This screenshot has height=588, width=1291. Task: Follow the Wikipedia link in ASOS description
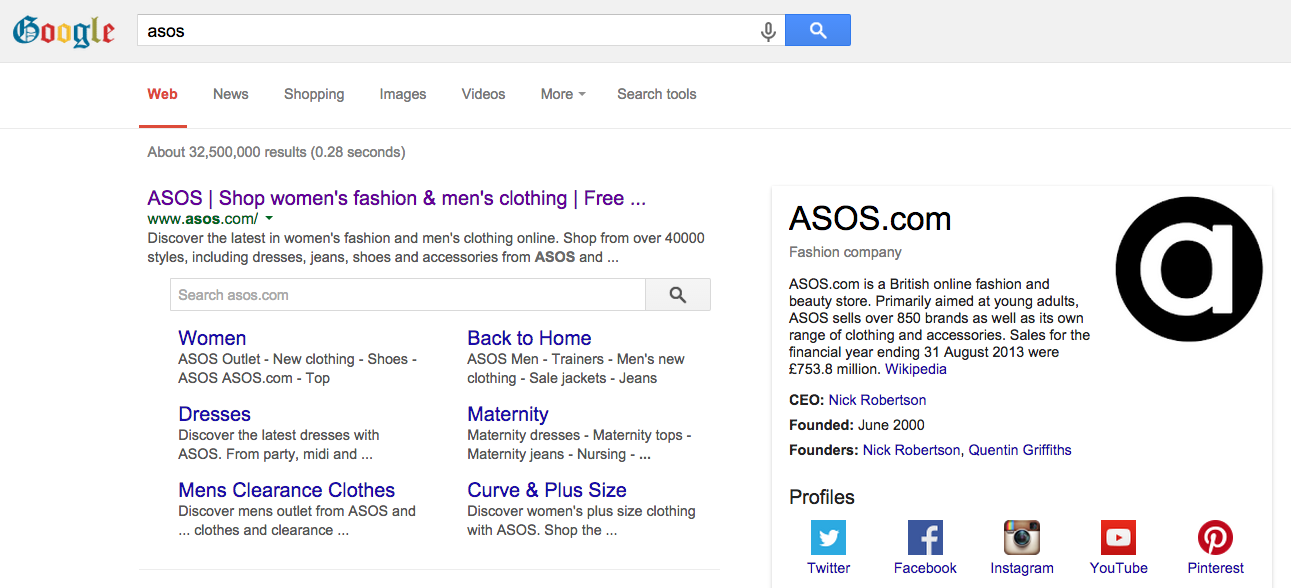click(916, 369)
